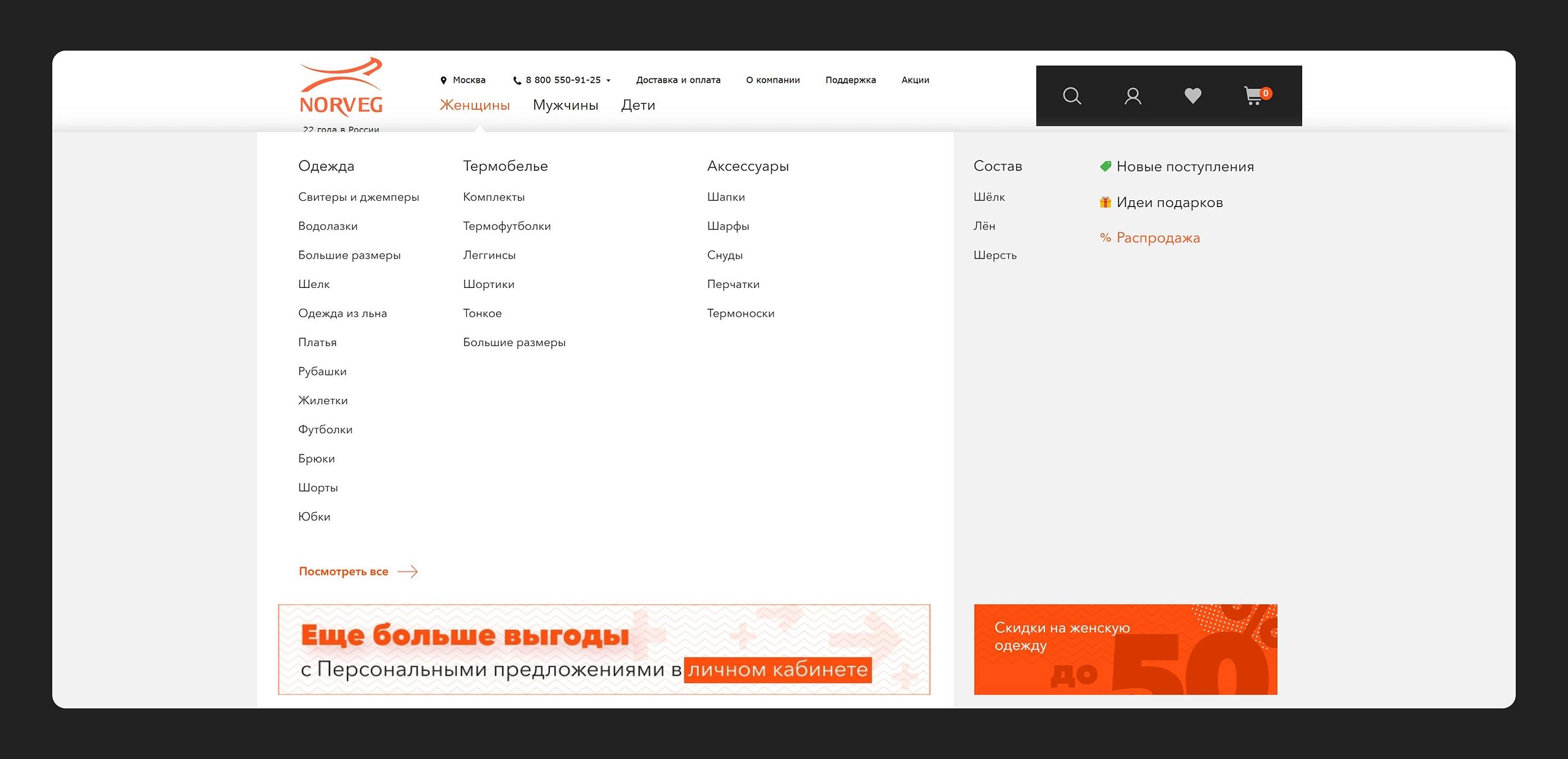
Task: Choose Шерсть in Состав list
Action: [x=995, y=255]
